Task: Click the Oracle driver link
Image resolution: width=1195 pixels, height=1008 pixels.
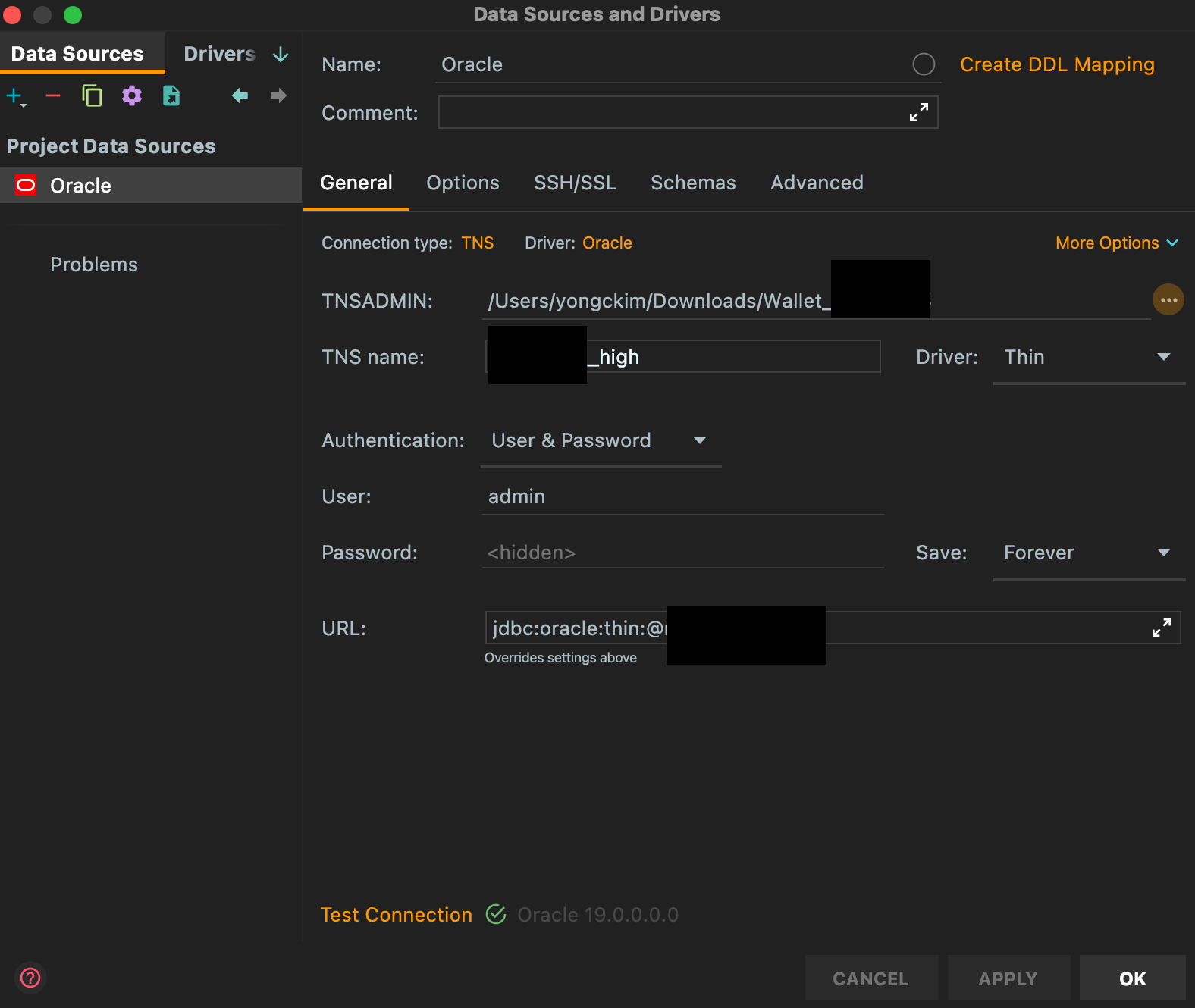Action: coord(607,243)
